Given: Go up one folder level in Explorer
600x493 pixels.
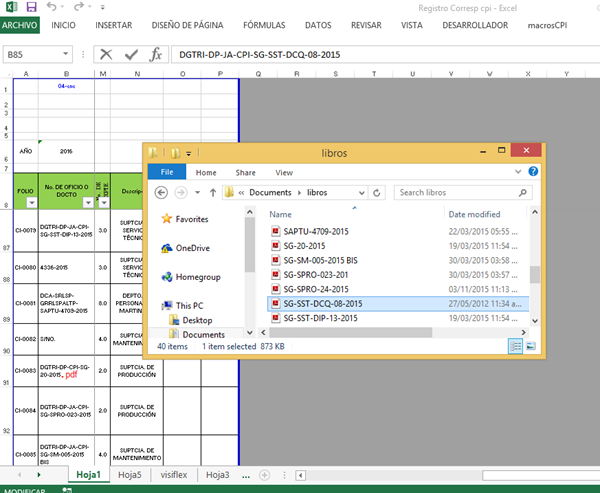Looking at the screenshot, I should coord(211,192).
